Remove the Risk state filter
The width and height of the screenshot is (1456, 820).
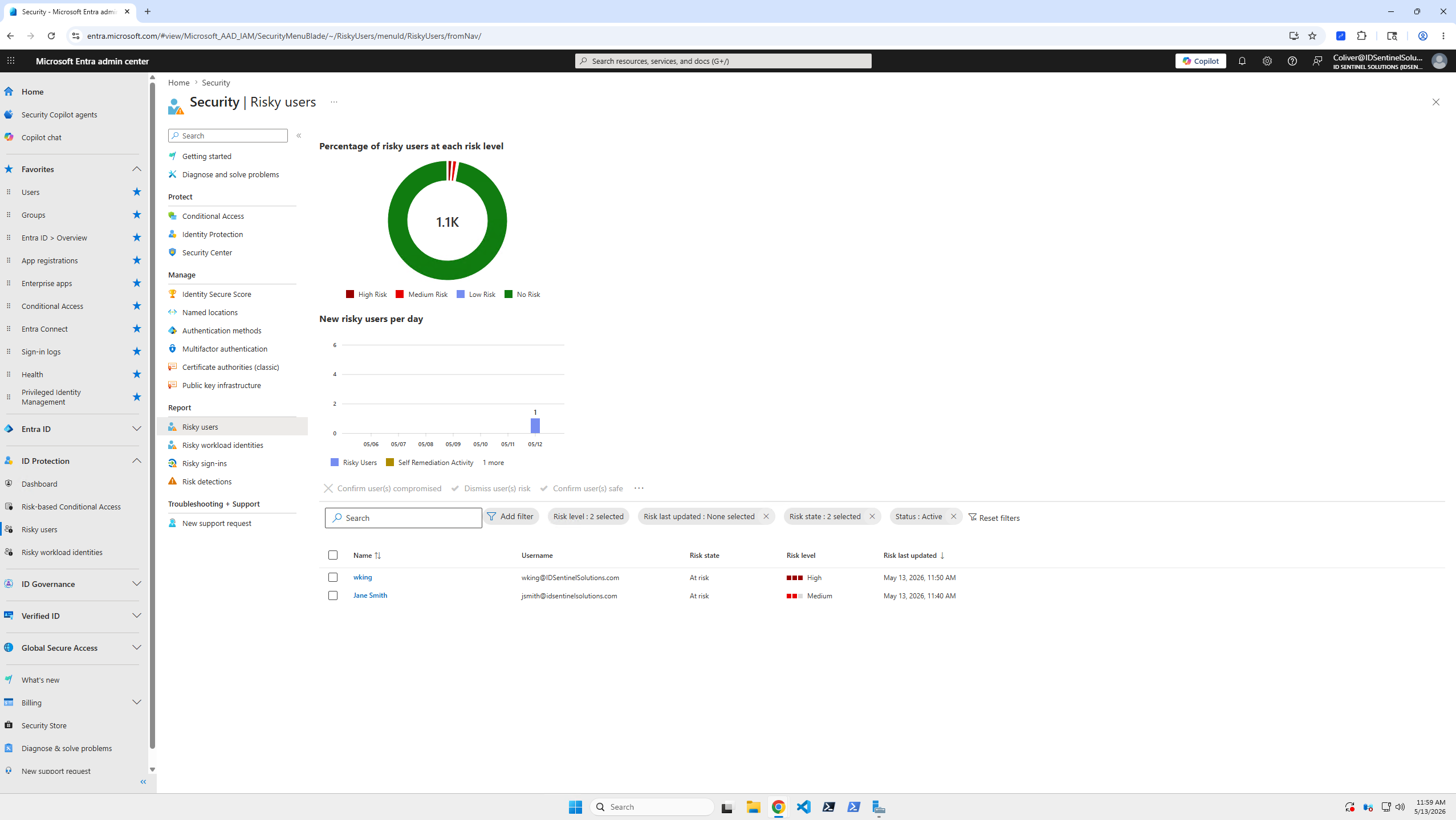(872, 517)
